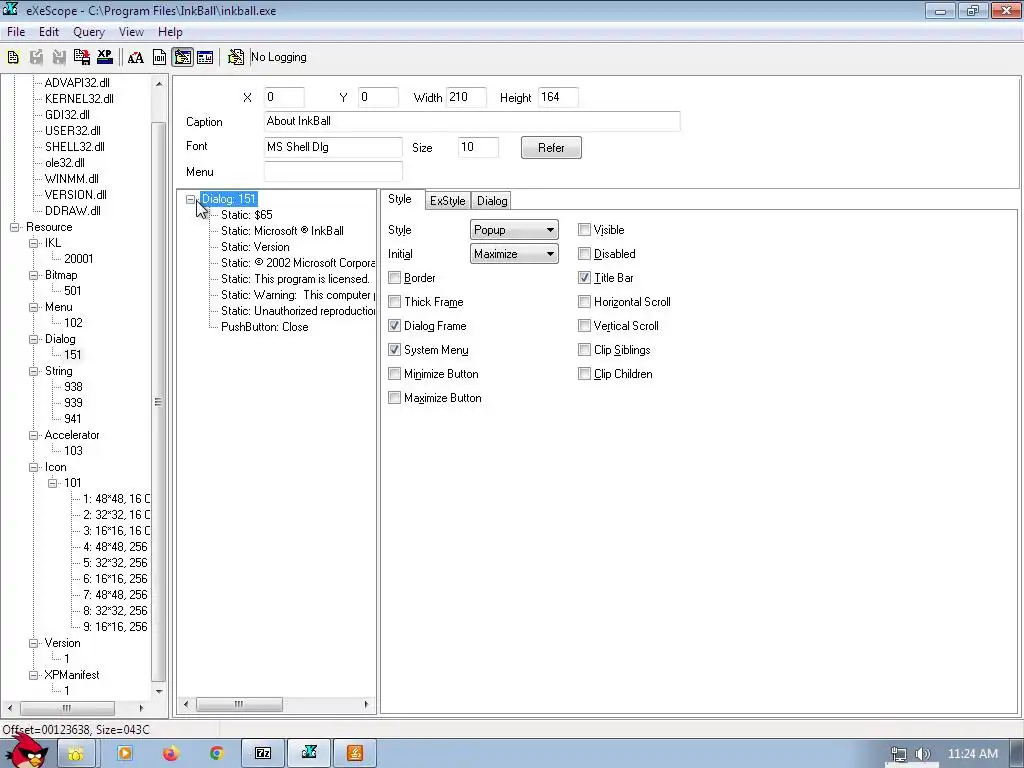The width and height of the screenshot is (1024, 768).
Task: Check the Maximize Button option
Action: [x=394, y=398]
